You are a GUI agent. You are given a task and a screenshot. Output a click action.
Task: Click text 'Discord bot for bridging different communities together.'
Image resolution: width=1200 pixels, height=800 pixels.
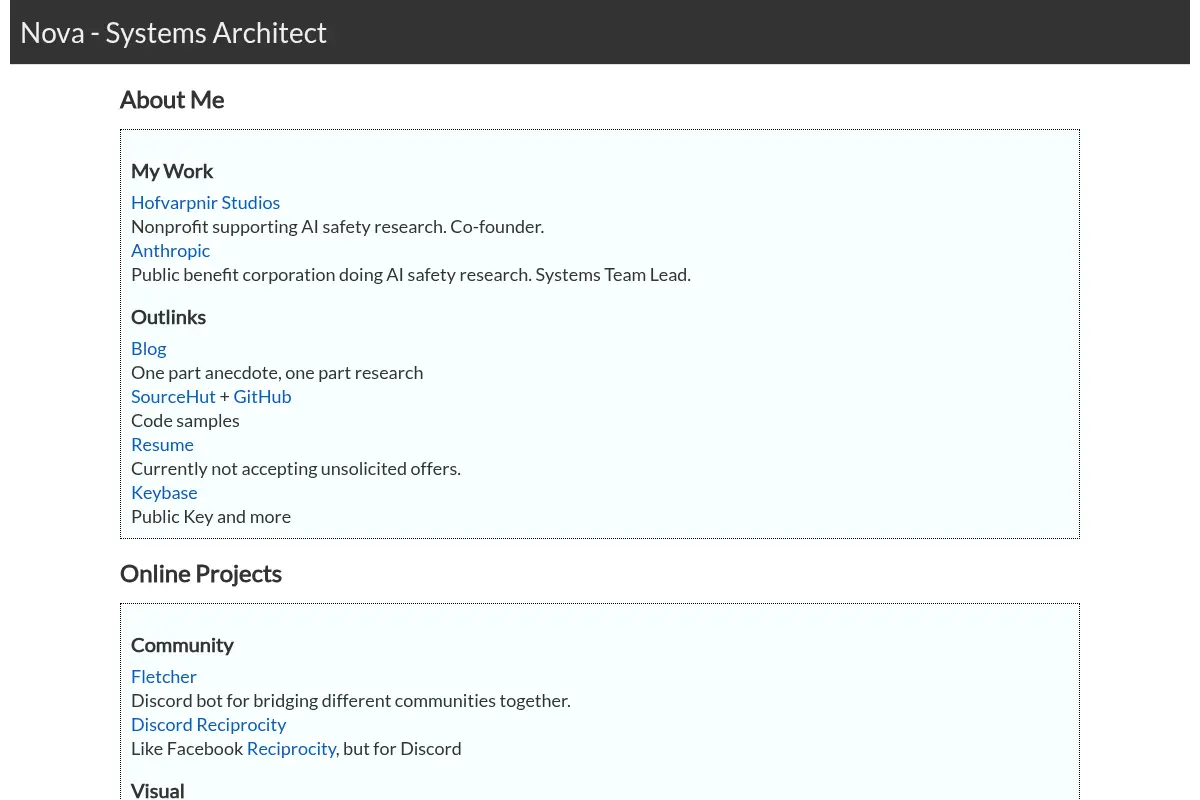click(x=351, y=700)
